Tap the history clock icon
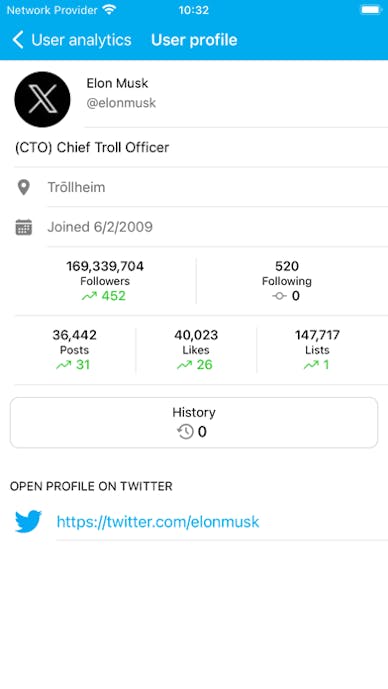The width and height of the screenshot is (388, 689). tap(185, 432)
